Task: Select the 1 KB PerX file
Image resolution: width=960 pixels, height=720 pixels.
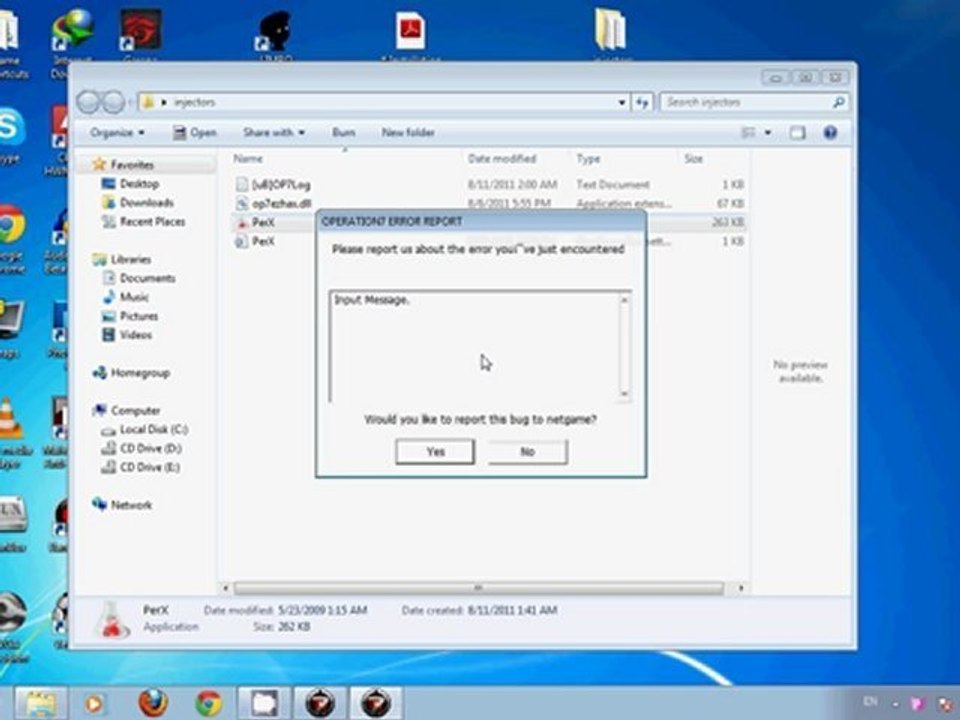Action: tap(263, 241)
